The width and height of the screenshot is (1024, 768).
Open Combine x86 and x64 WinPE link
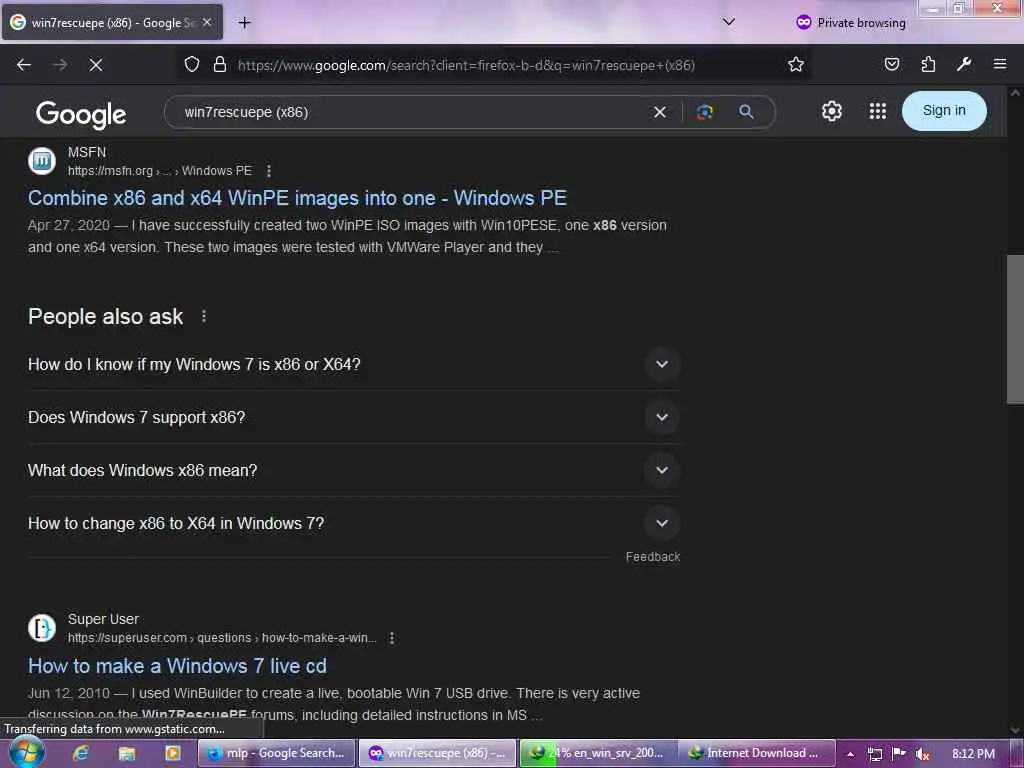pyautogui.click(x=297, y=198)
